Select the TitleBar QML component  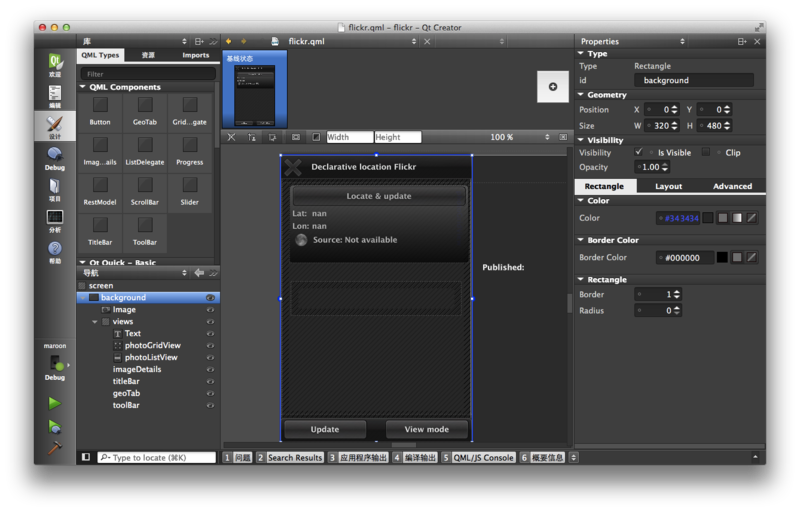[x=100, y=232]
